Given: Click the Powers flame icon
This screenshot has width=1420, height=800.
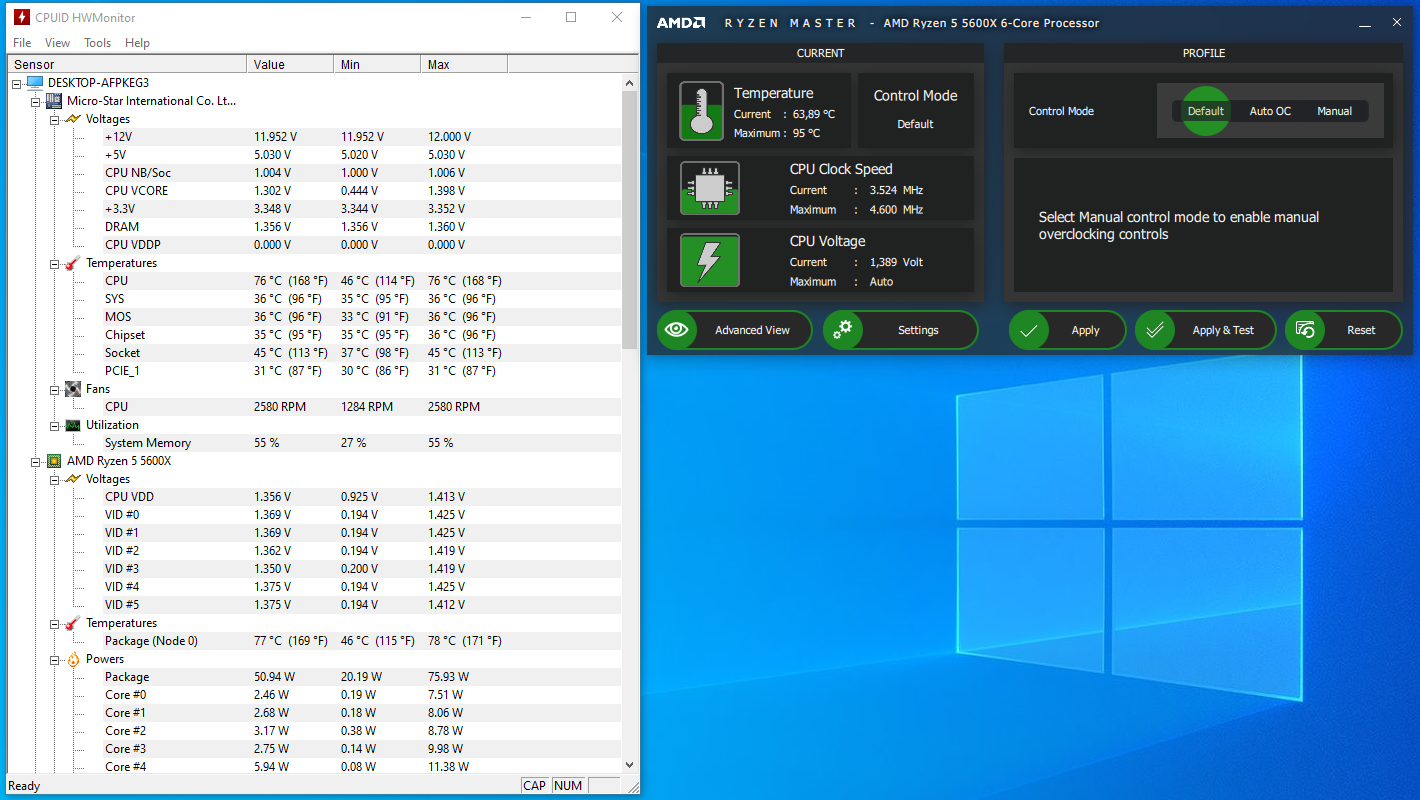Looking at the screenshot, I should (73, 659).
